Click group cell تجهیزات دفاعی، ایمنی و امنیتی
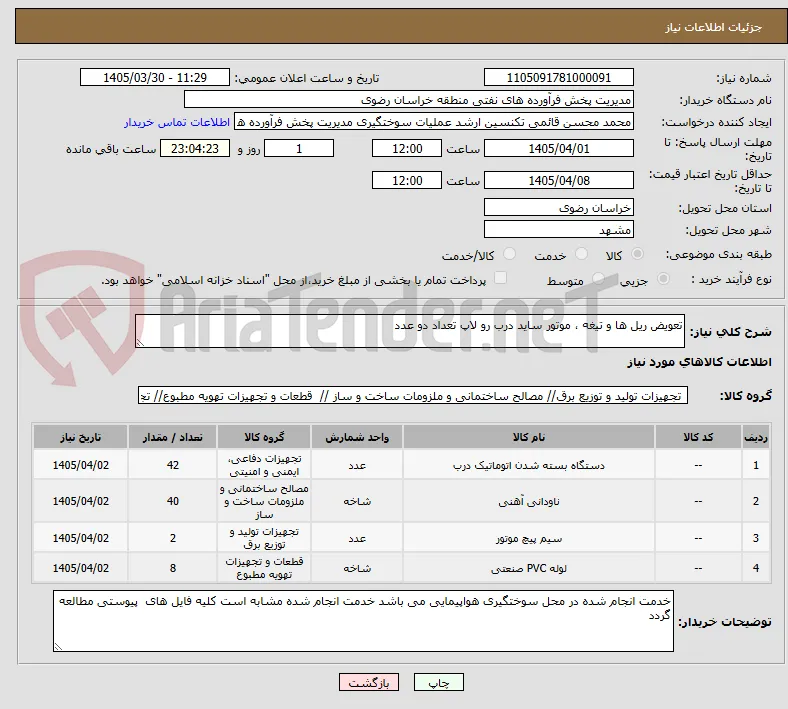Viewport: 788px width, 709px height. 264,465
